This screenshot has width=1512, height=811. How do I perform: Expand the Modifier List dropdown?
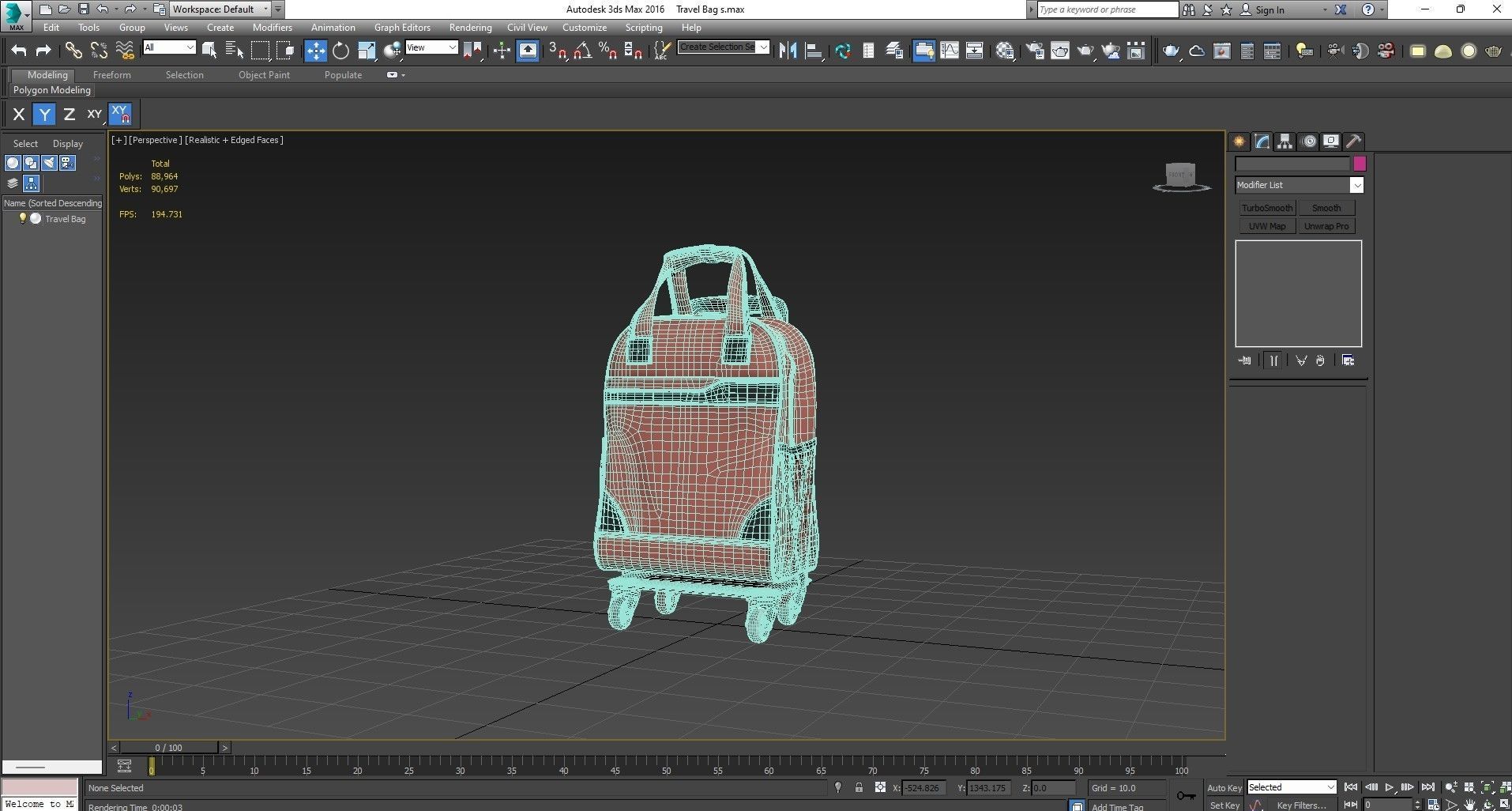[x=1299, y=185]
